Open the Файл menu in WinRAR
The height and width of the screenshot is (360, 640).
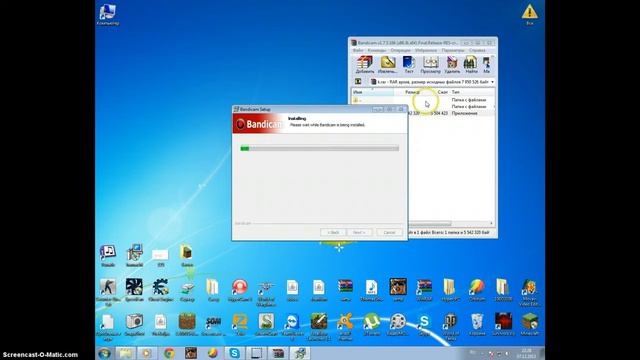pos(358,50)
